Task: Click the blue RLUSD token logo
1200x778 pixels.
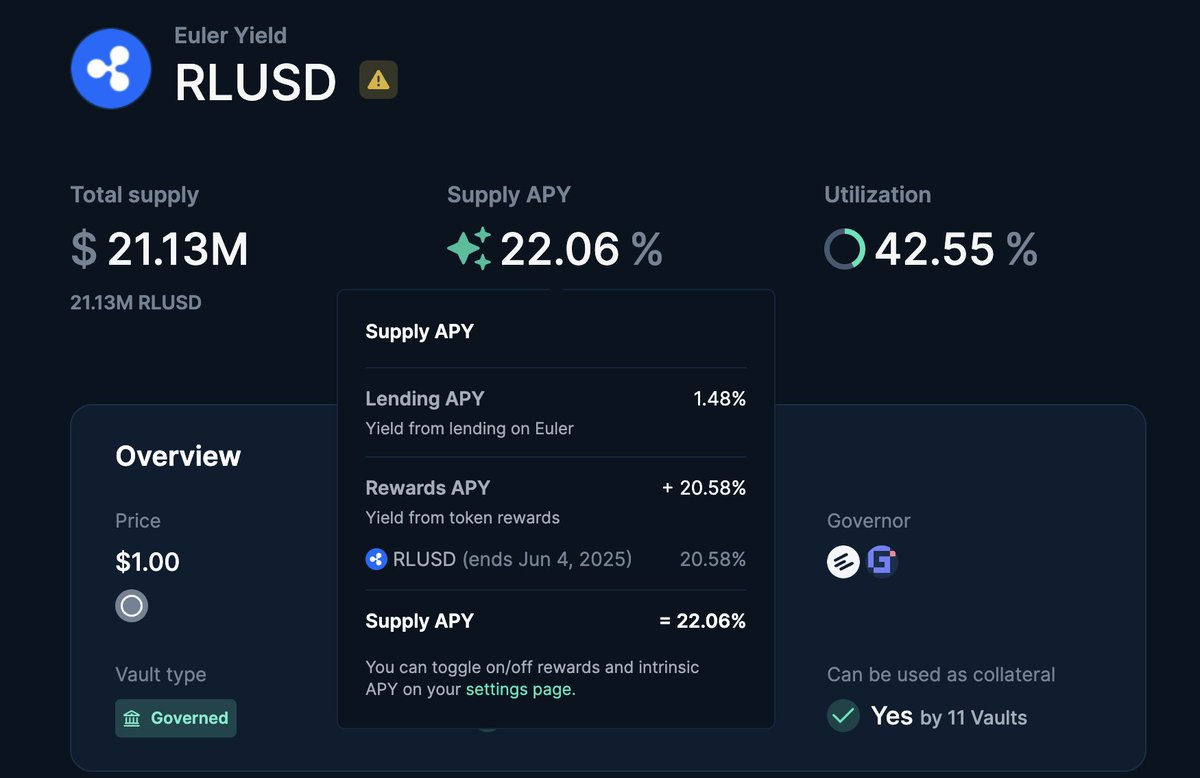Action: pyautogui.click(x=111, y=68)
